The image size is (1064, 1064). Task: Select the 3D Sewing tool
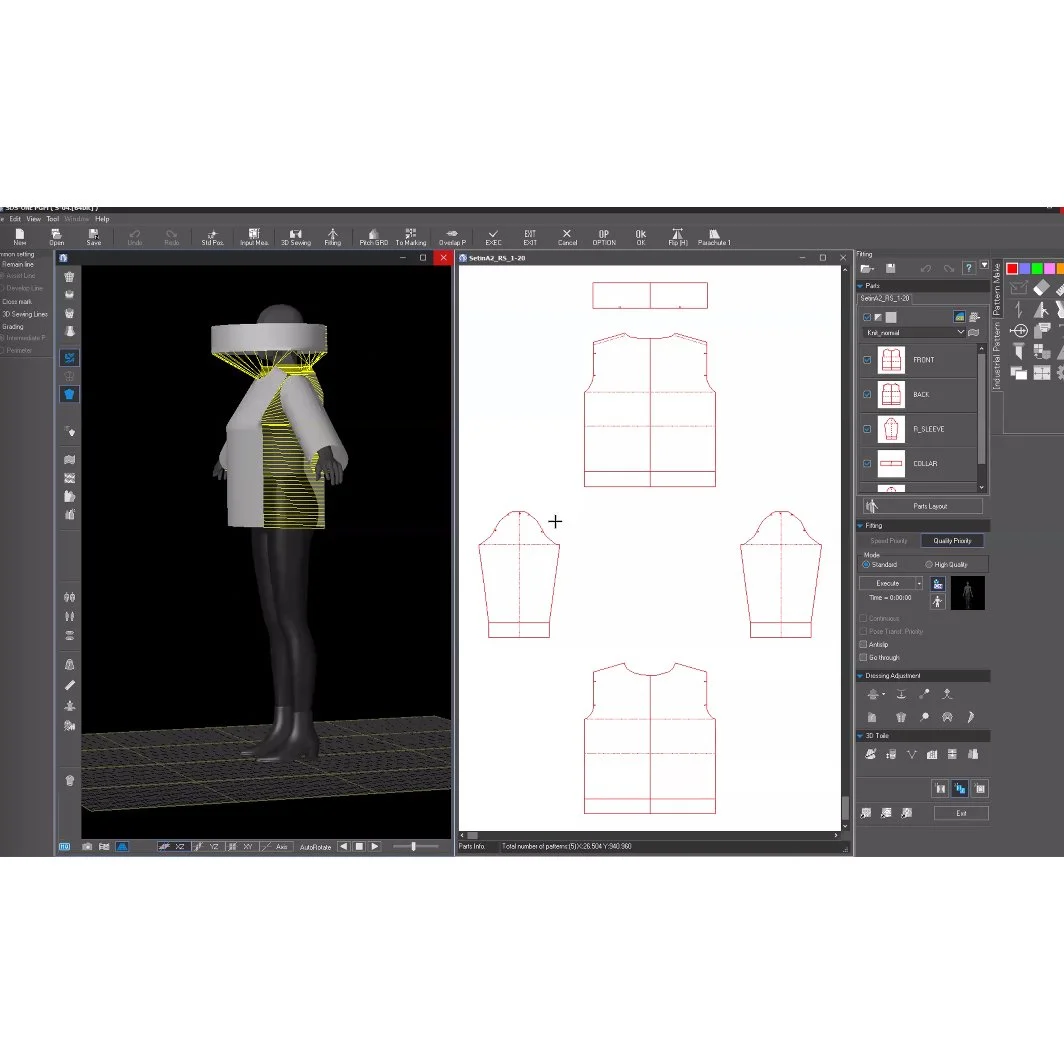(296, 237)
